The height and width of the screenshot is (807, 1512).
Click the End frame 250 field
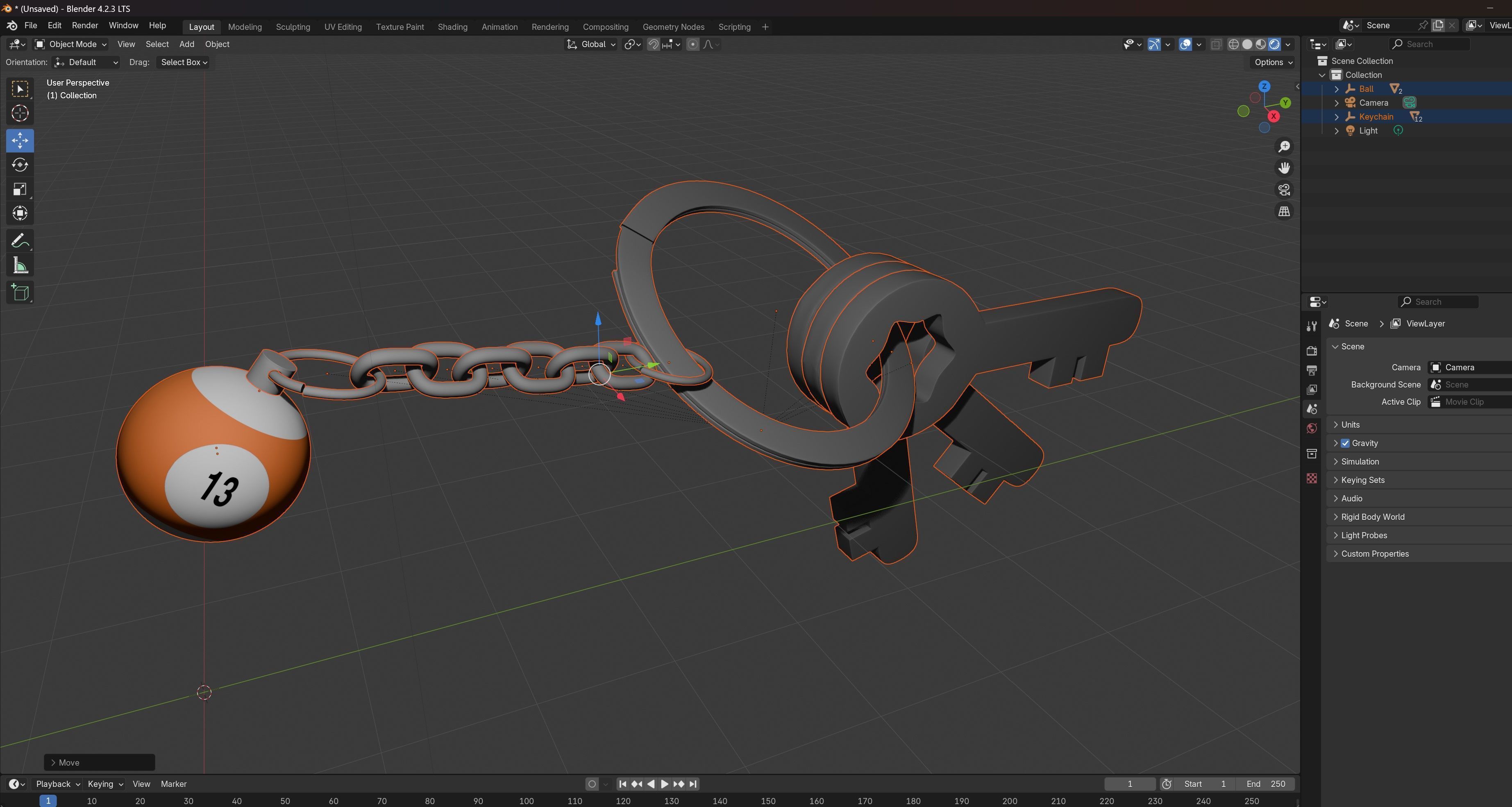coord(1265,784)
